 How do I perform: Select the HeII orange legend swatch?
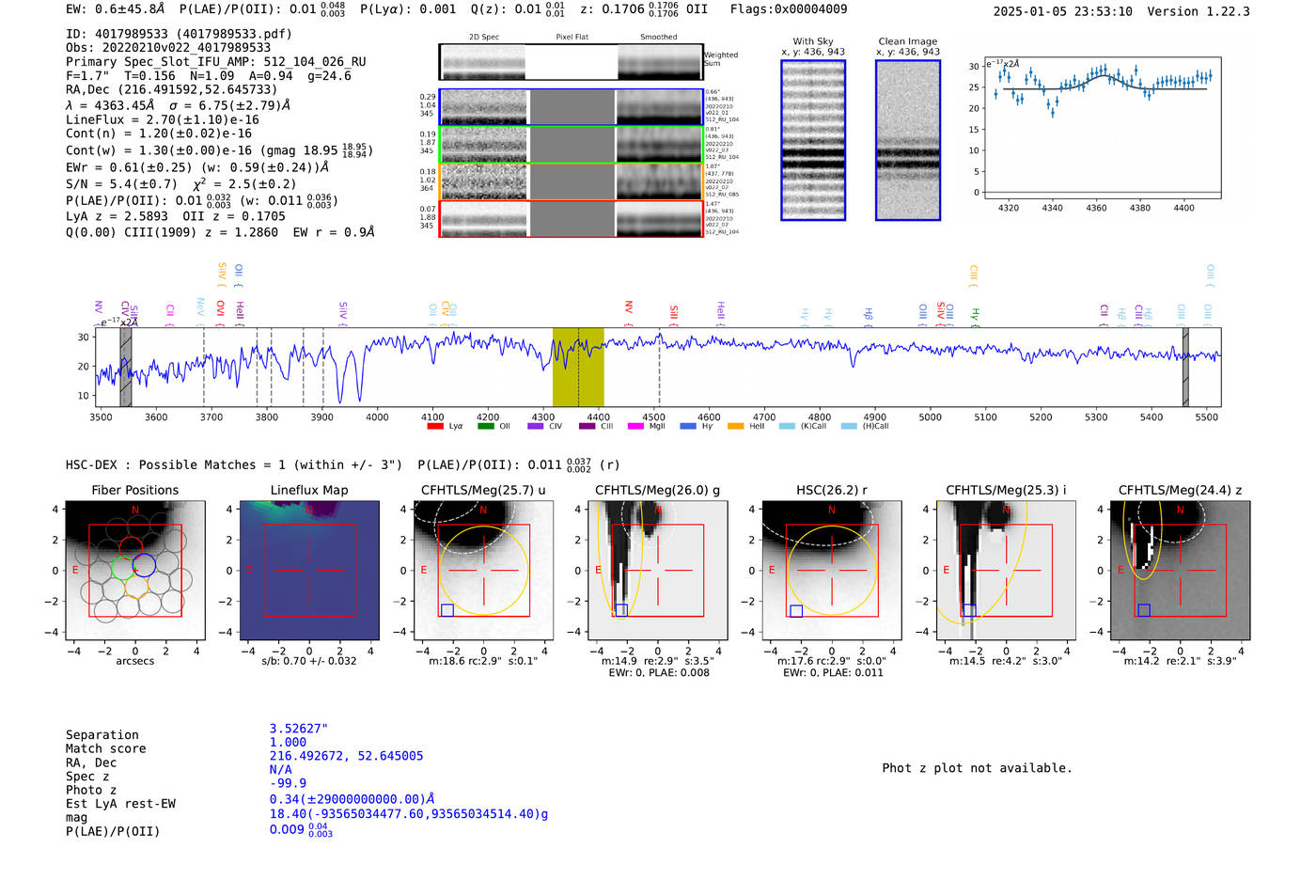tap(735, 427)
